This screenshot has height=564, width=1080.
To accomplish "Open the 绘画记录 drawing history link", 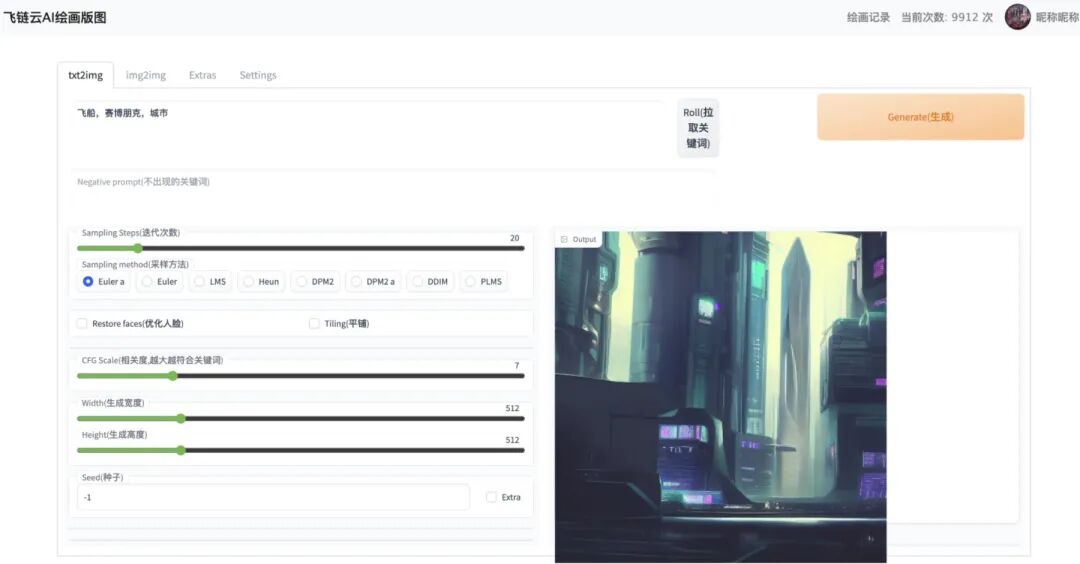I will (868, 17).
